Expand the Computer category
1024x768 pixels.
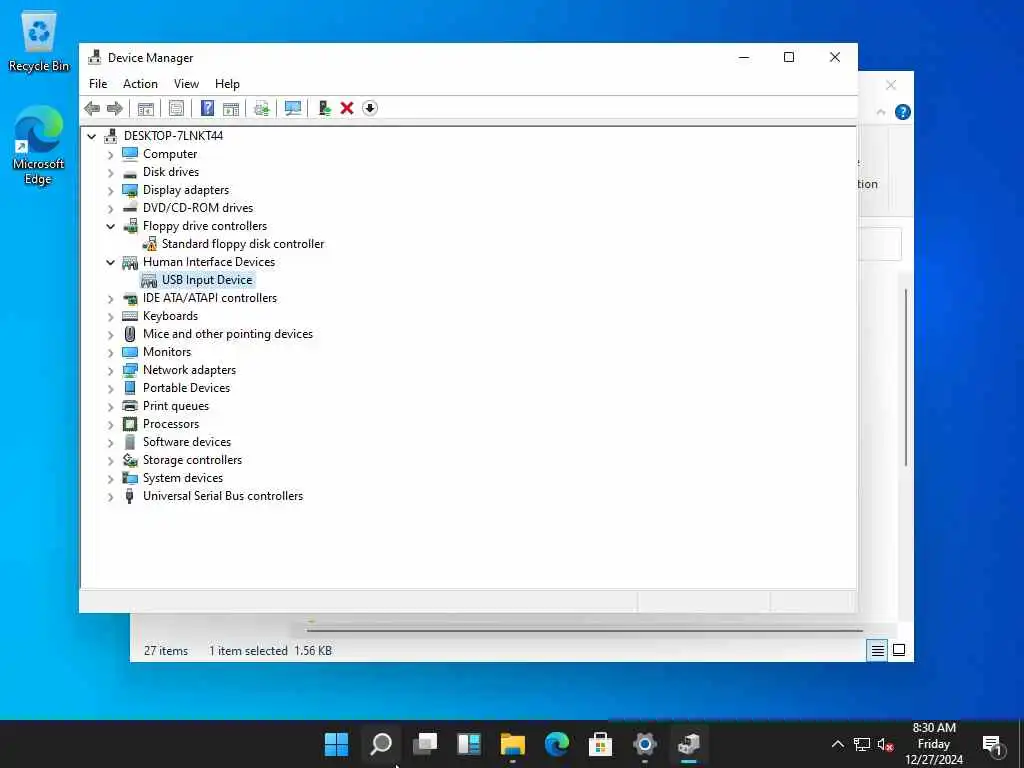tap(110, 154)
